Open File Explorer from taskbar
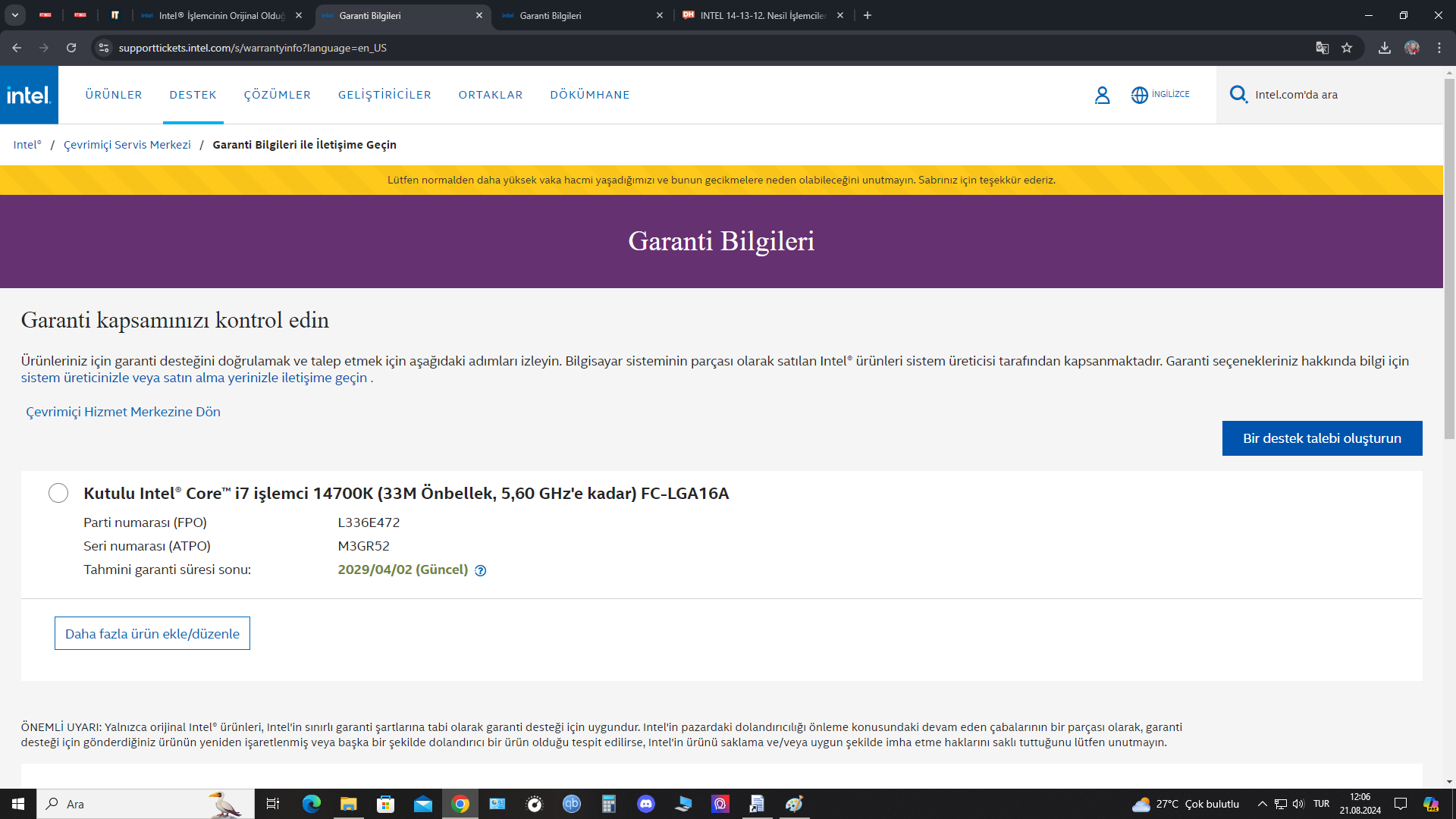Viewport: 1456px width, 819px height. tap(348, 804)
